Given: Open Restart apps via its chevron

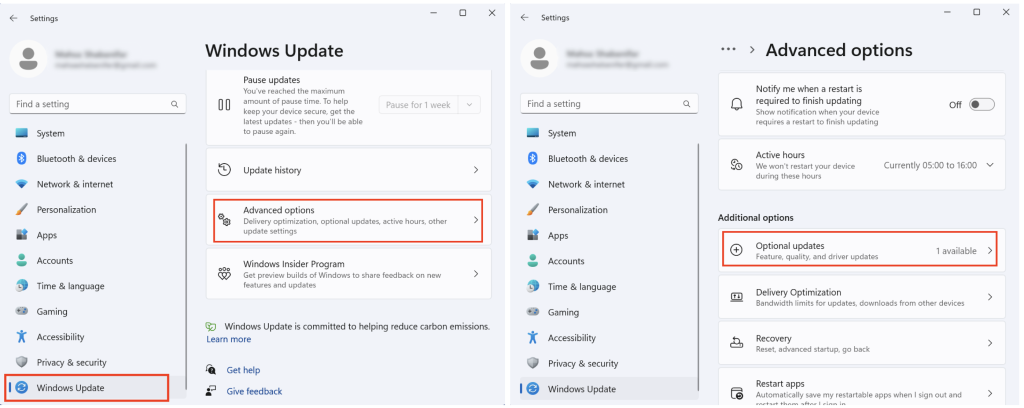Looking at the screenshot, I should [x=990, y=393].
